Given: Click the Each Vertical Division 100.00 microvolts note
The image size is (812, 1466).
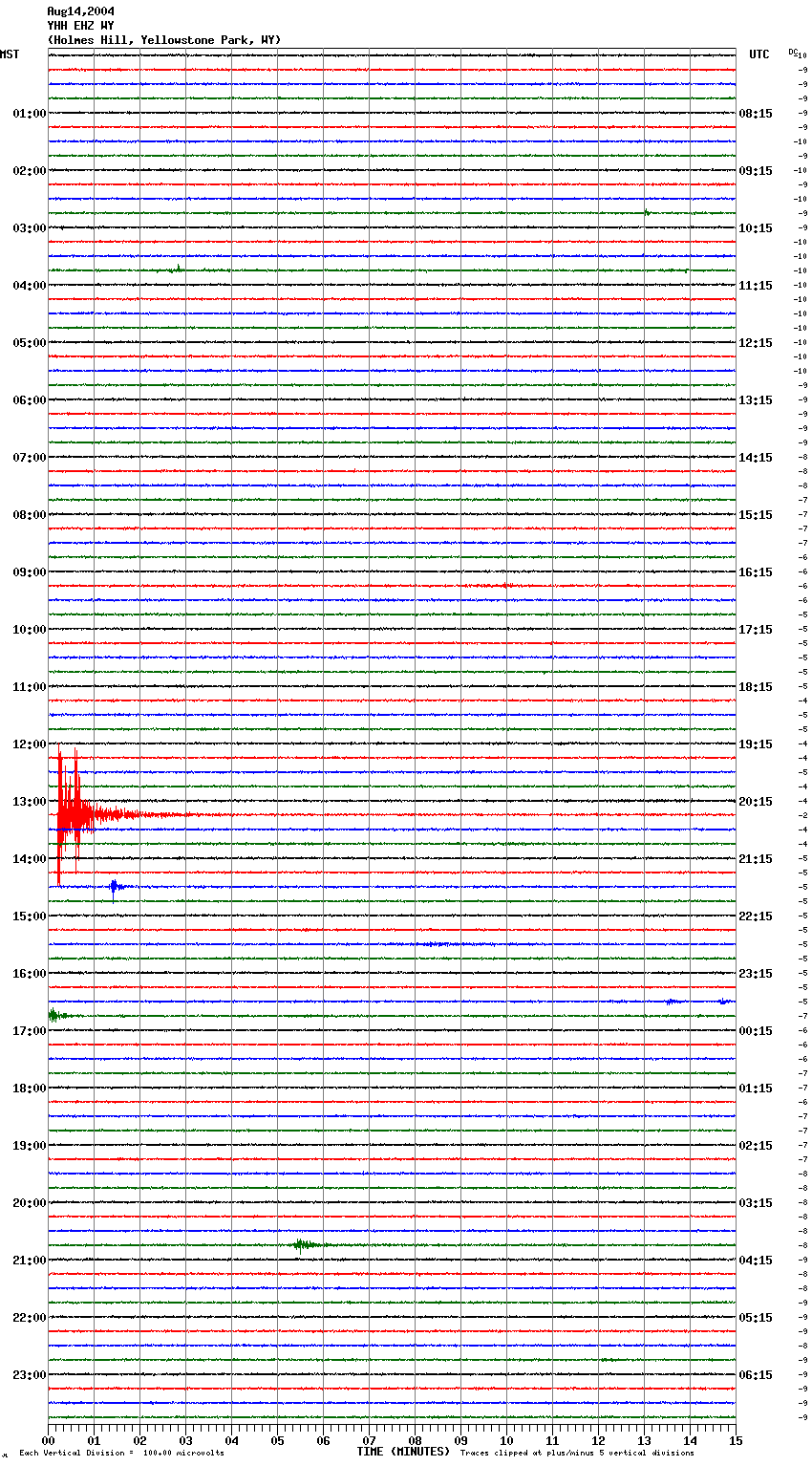Looking at the screenshot, I should point(121,1454).
